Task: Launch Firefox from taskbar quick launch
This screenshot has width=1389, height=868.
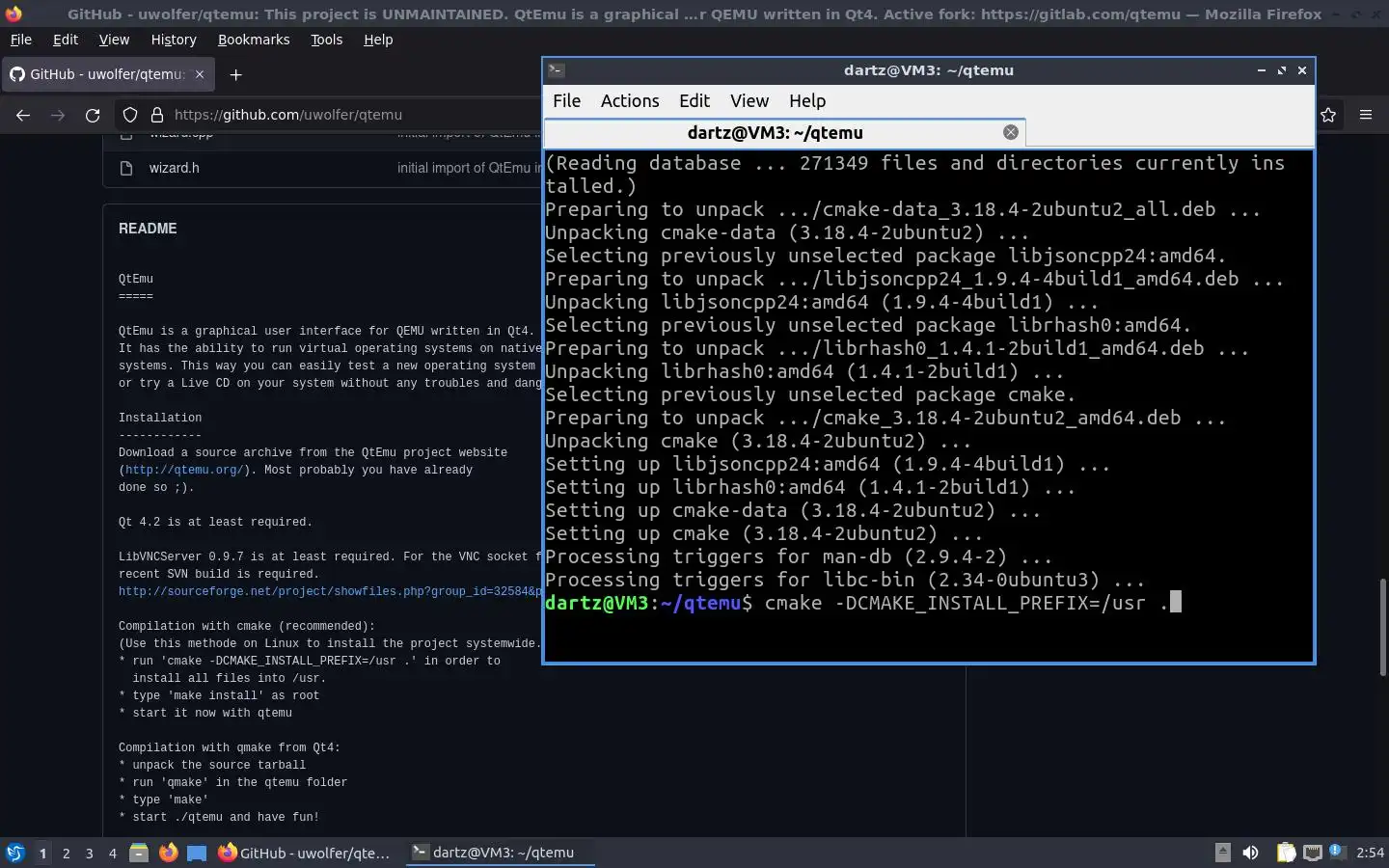Action: pos(168,853)
